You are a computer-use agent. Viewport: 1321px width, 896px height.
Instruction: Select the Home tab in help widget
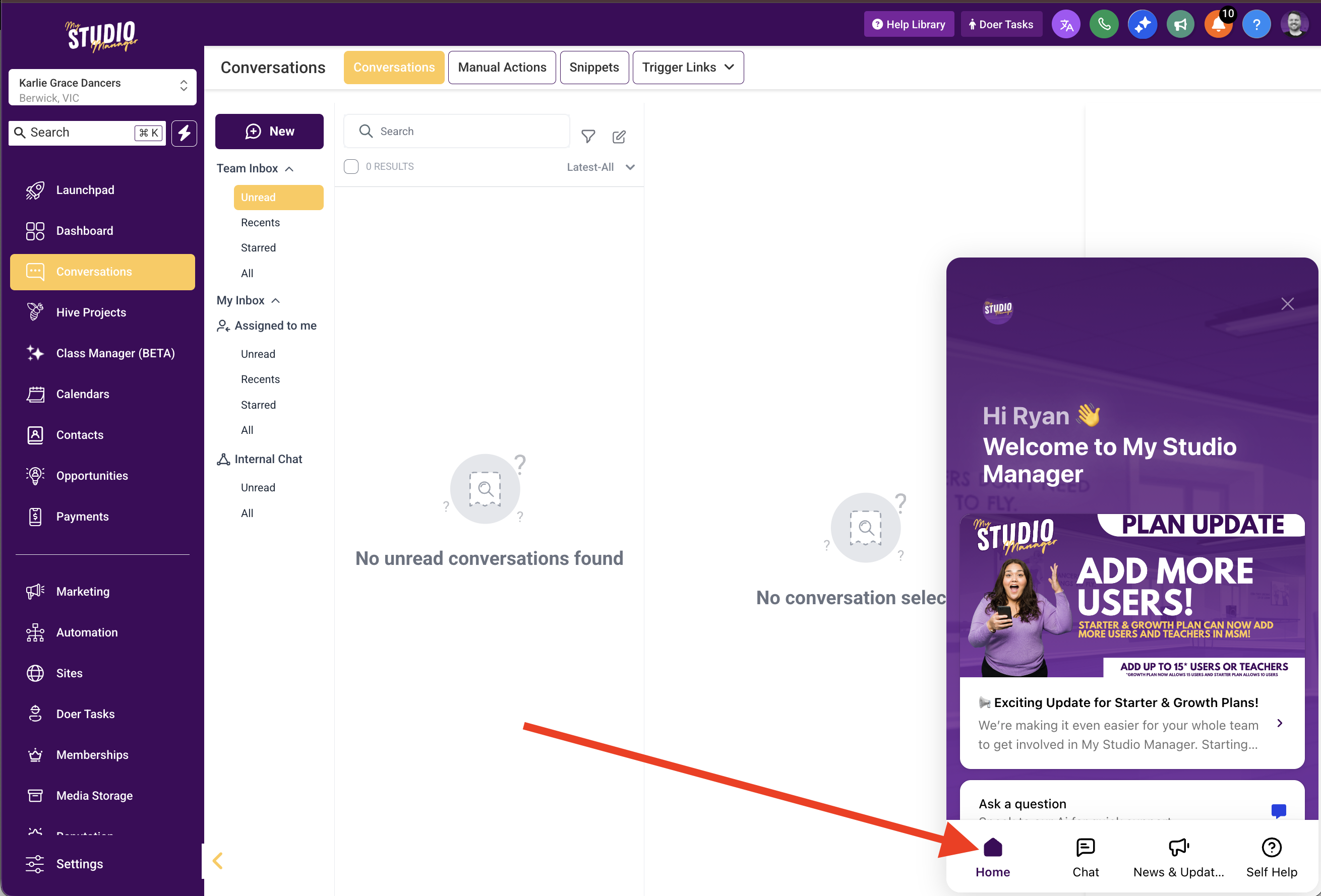tap(992, 858)
